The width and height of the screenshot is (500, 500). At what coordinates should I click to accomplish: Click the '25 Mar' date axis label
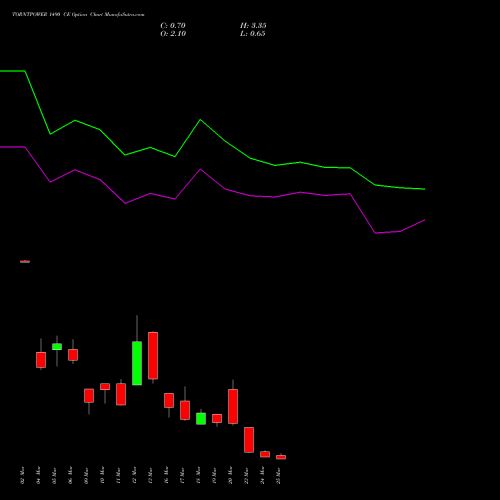(x=278, y=475)
